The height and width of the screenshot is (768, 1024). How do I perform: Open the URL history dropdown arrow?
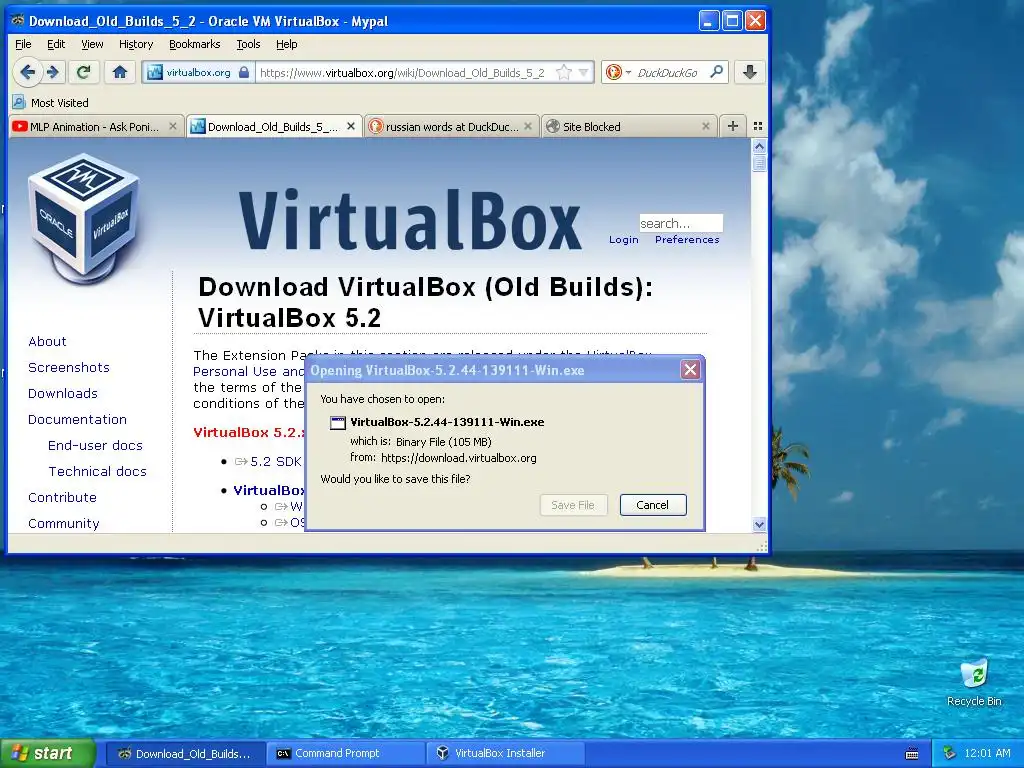pos(584,72)
